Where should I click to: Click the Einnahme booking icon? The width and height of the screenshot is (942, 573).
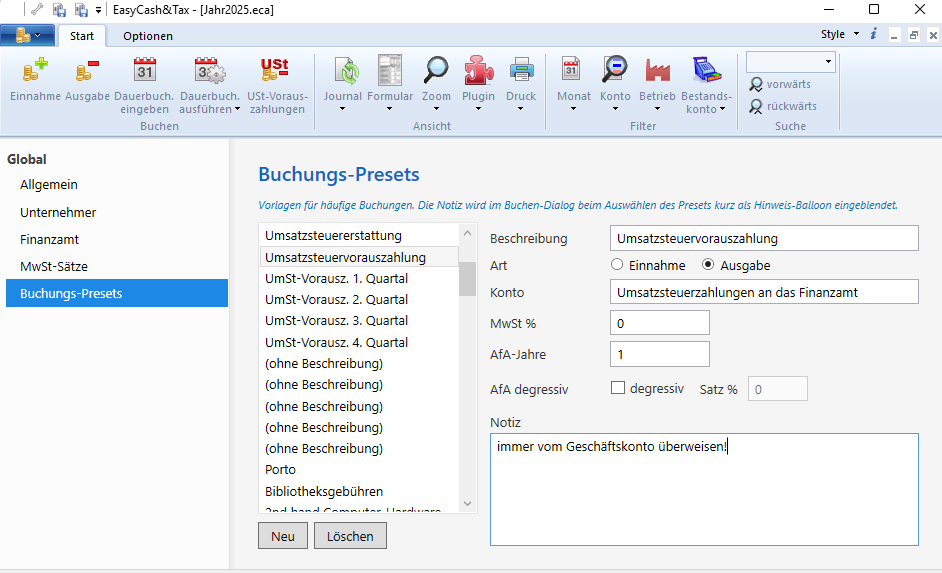click(x=35, y=70)
